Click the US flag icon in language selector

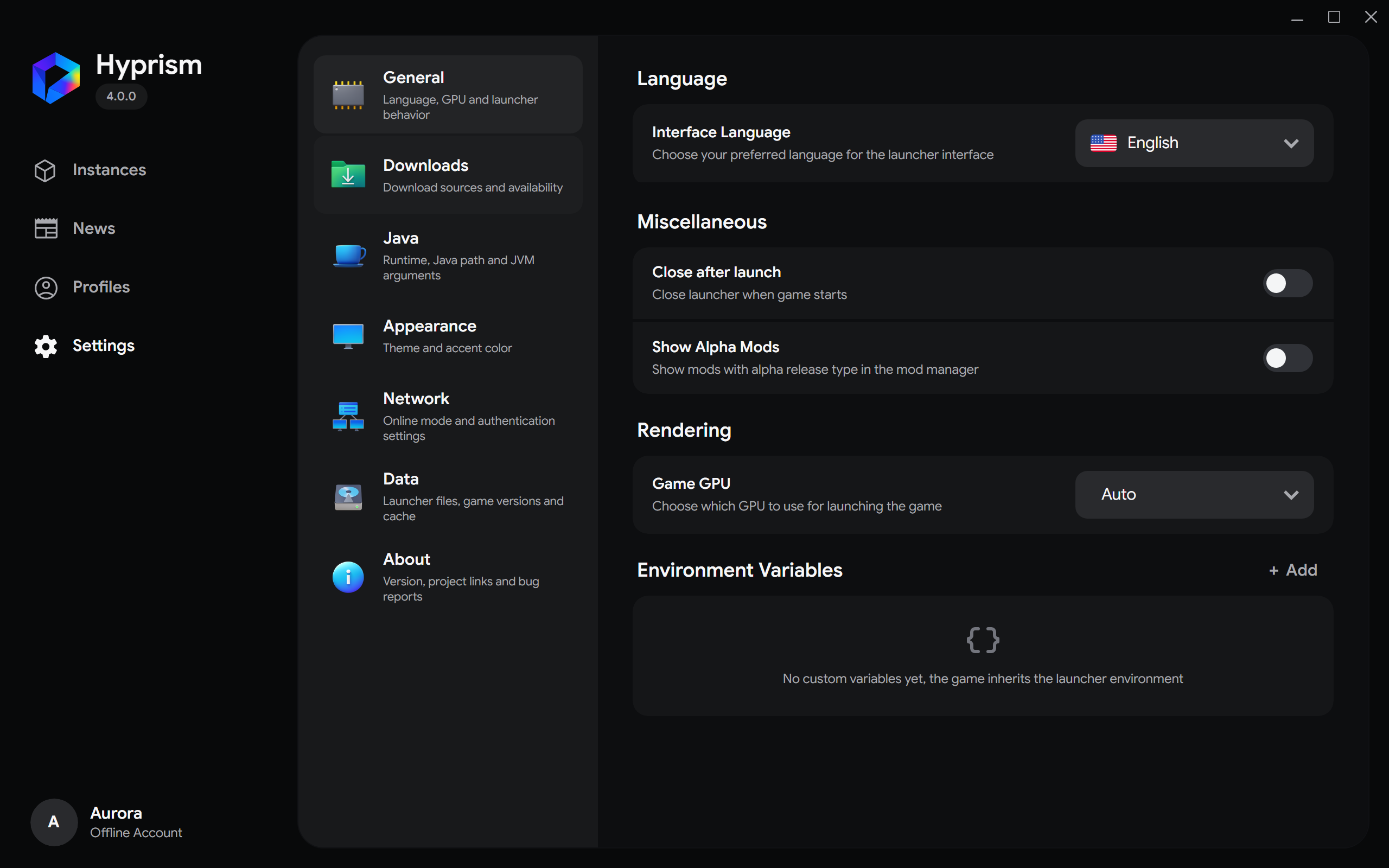pos(1103,143)
